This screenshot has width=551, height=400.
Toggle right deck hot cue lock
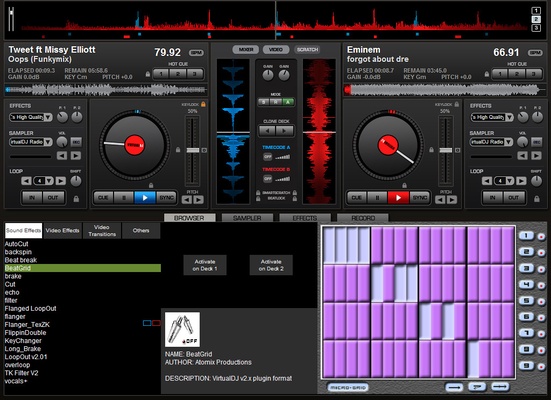[x=487, y=74]
